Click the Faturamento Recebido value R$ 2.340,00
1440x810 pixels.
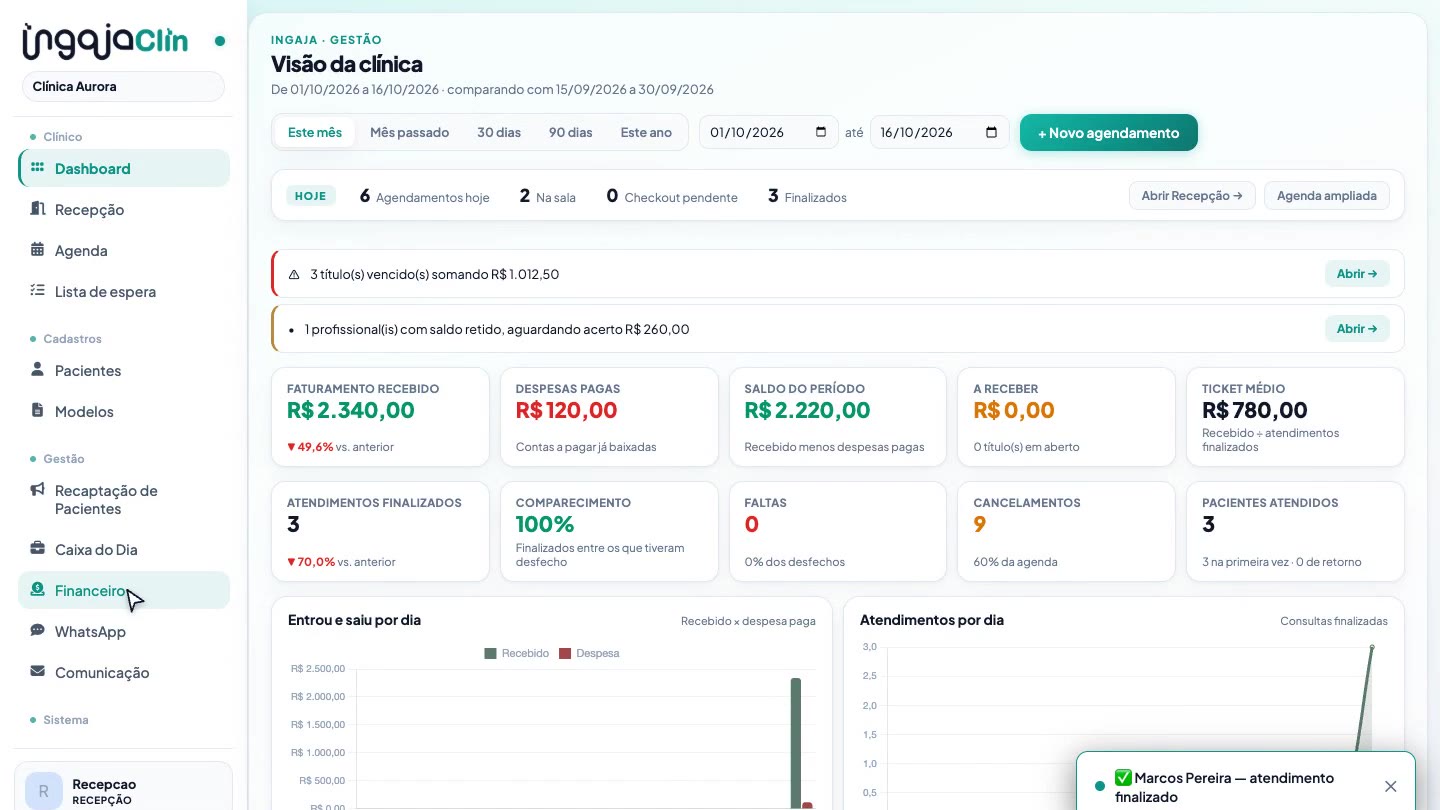(351, 410)
